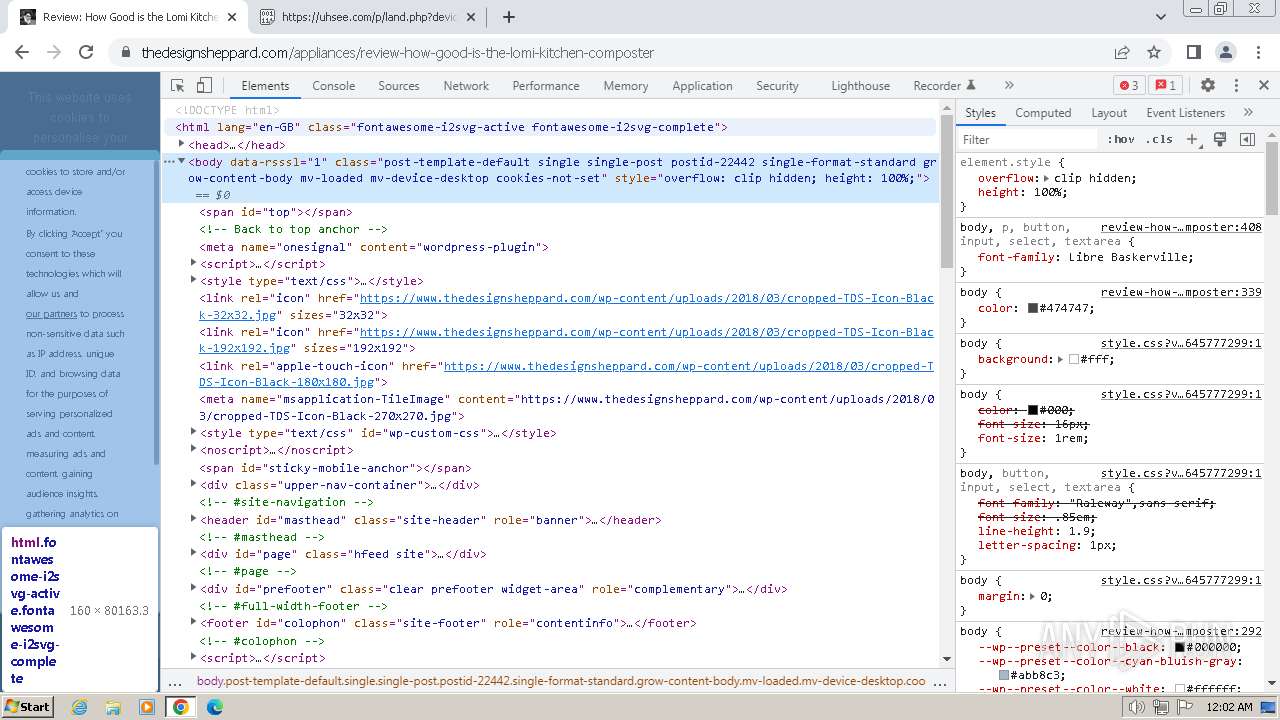Bookmark this page with star icon

tap(1154, 52)
